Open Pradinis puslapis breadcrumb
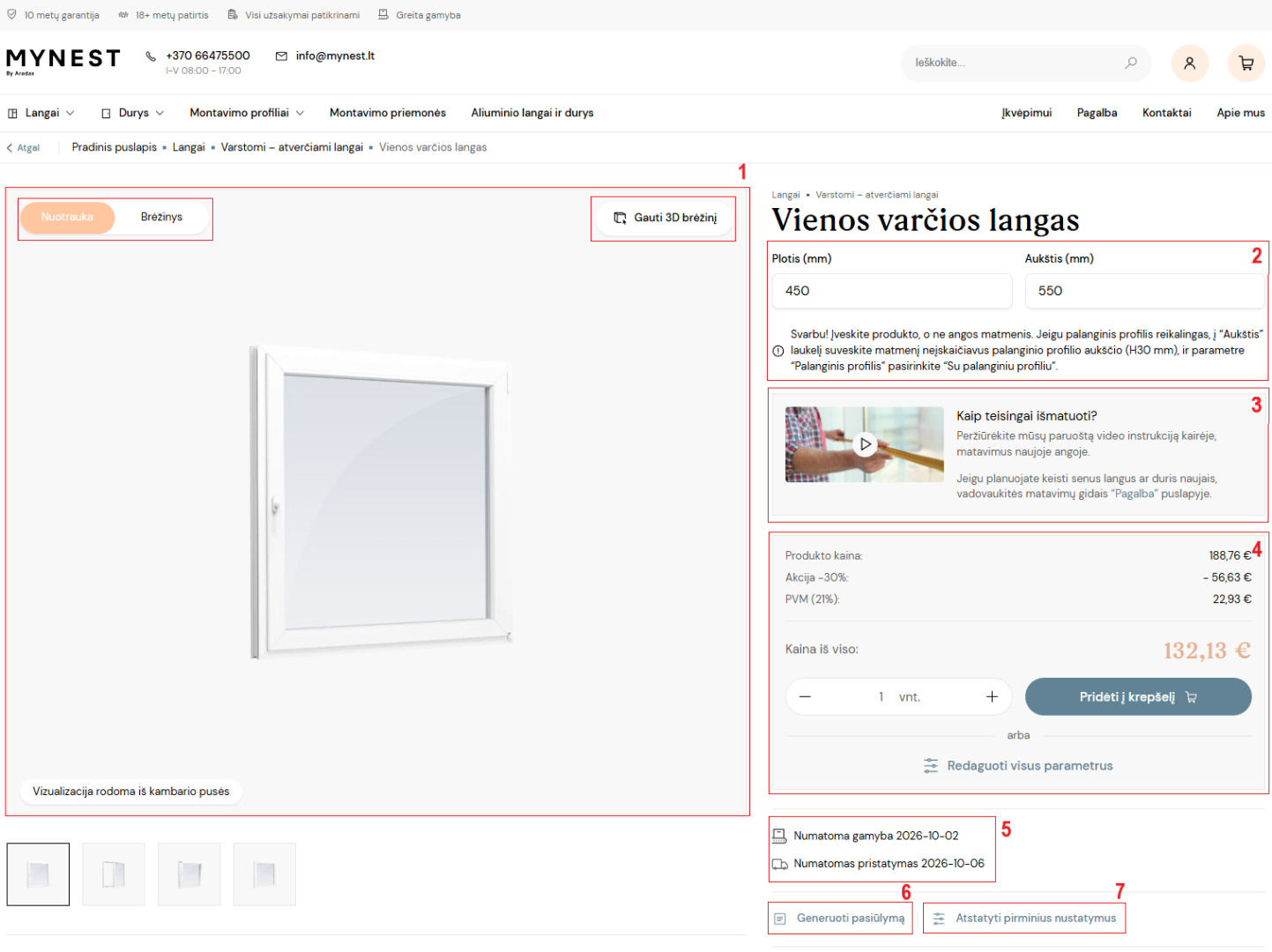 (115, 147)
